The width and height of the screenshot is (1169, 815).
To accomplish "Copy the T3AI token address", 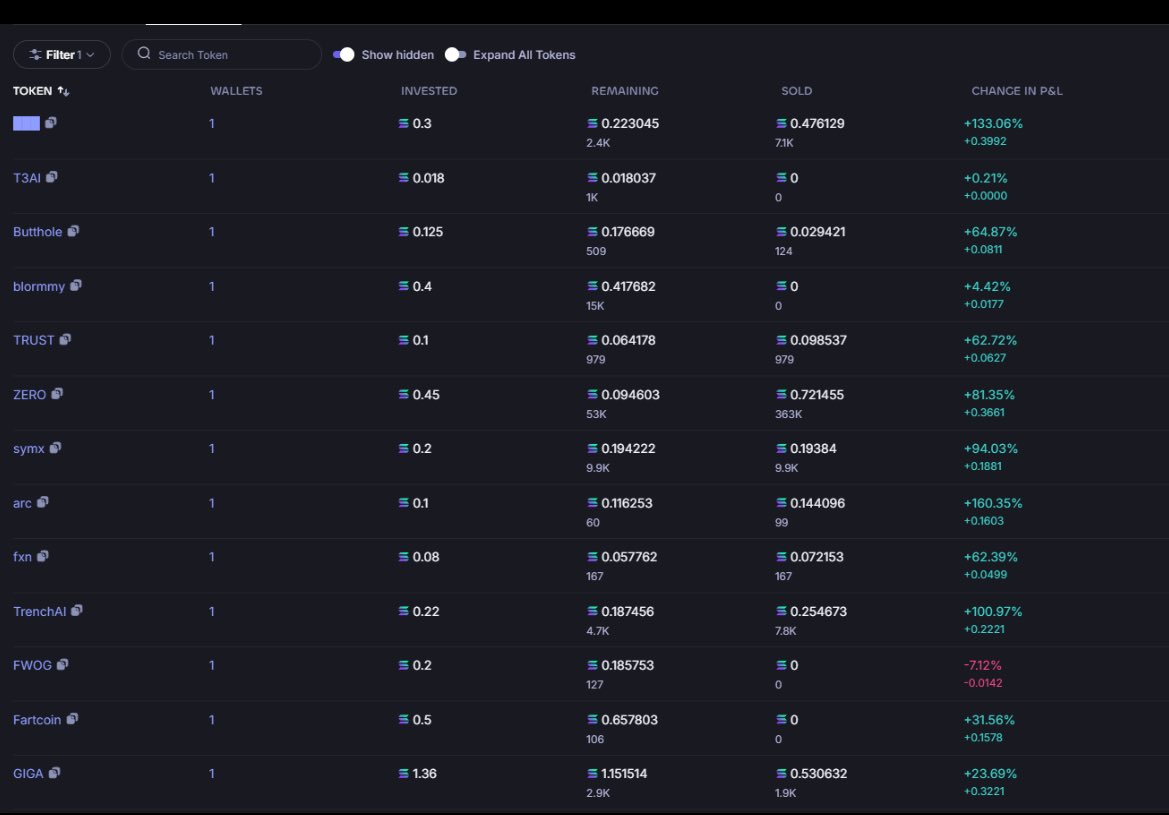I will point(51,177).
